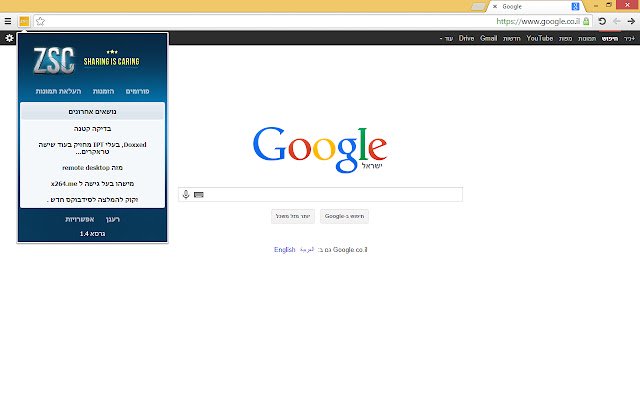
Task: Select the Google tab title
Action: click(512, 7)
